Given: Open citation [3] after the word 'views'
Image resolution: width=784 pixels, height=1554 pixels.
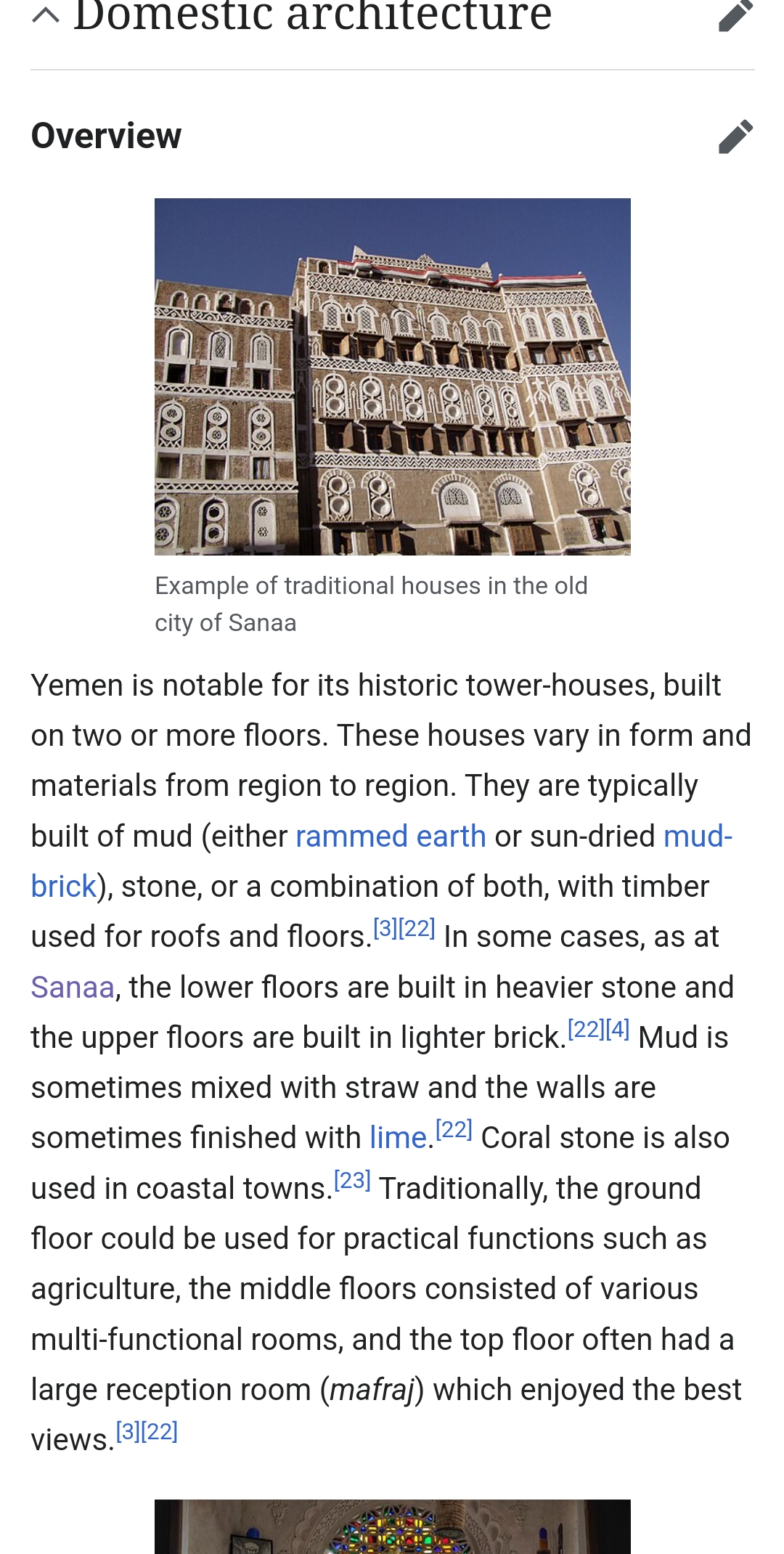Looking at the screenshot, I should [128, 1431].
